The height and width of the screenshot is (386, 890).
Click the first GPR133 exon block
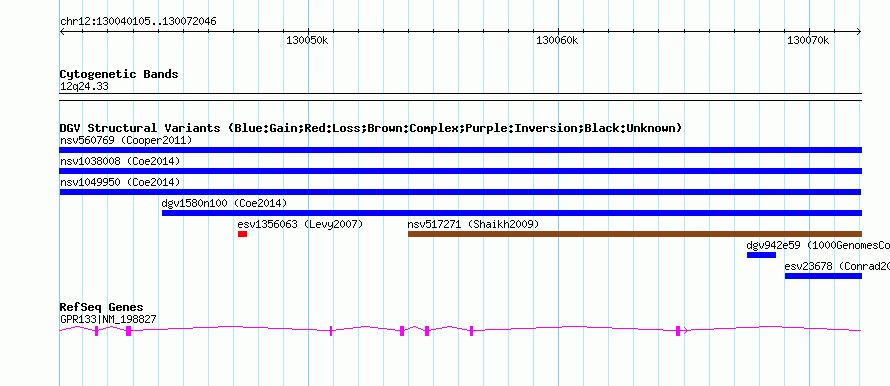coord(96,331)
